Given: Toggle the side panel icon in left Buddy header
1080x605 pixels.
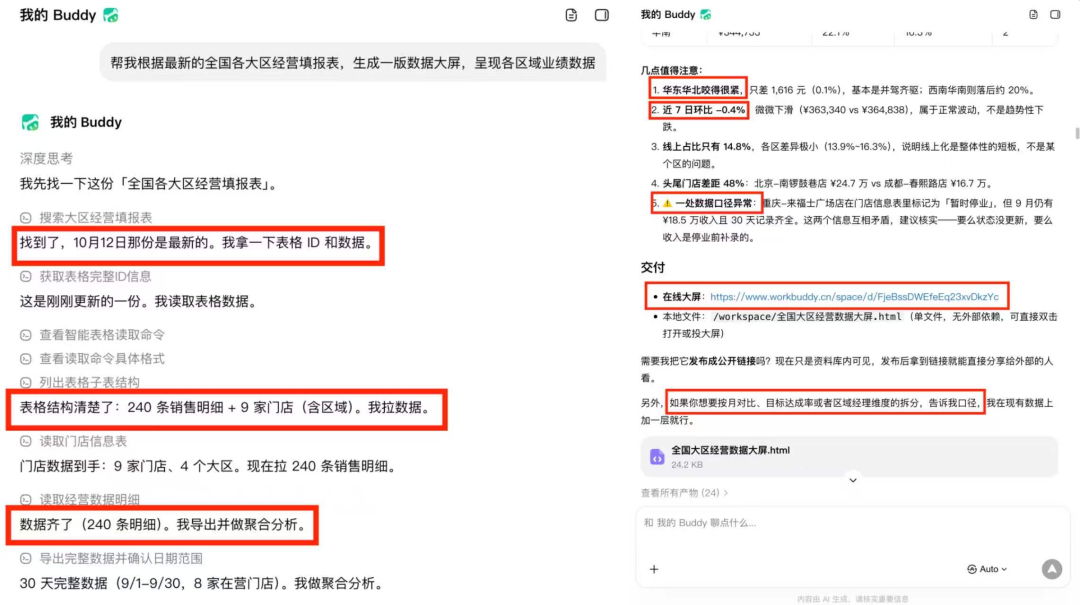Looking at the screenshot, I should click(601, 14).
